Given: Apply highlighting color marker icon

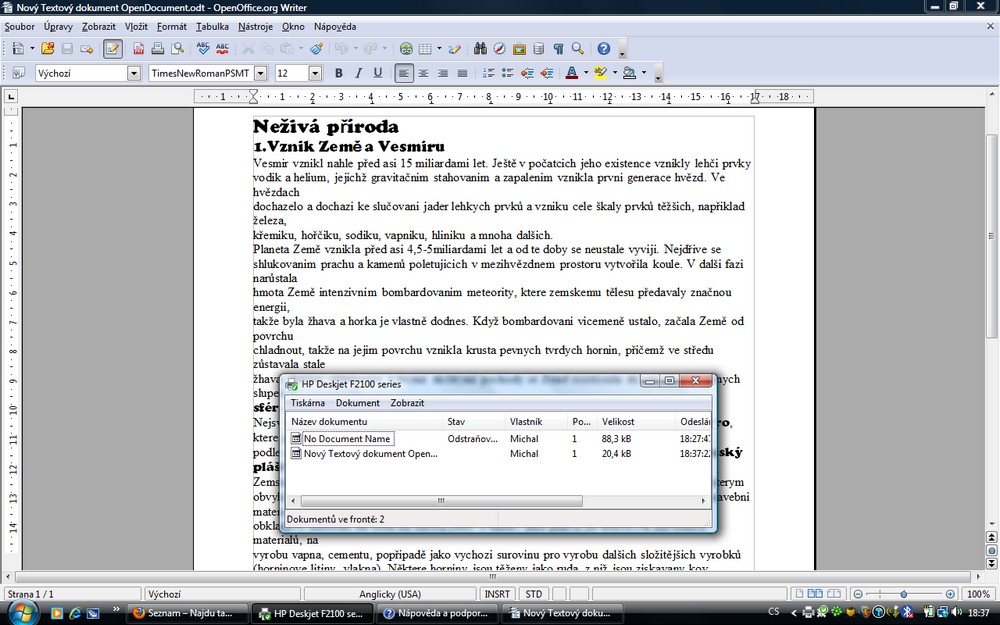Looking at the screenshot, I should (600, 73).
